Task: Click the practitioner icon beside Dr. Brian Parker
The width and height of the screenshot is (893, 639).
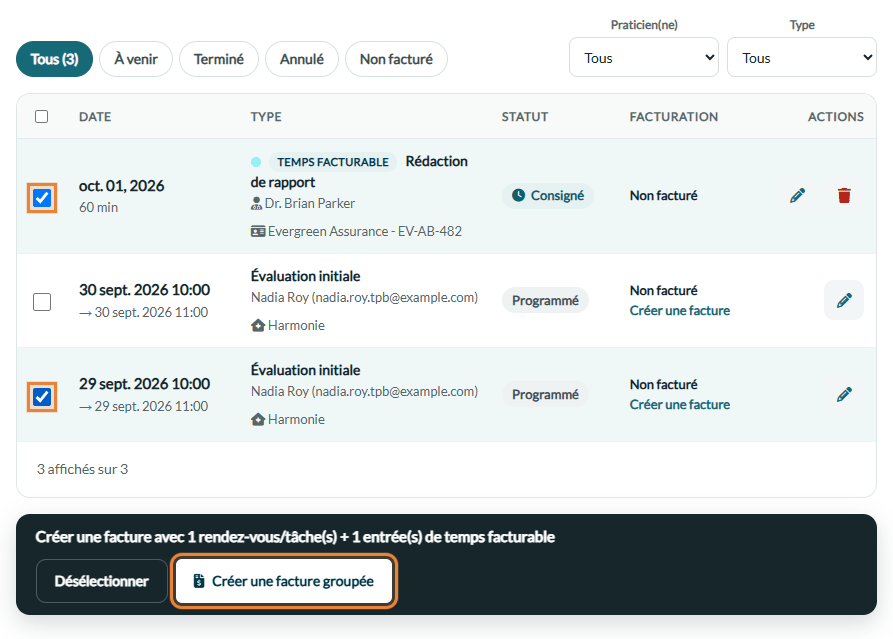Action: coord(256,203)
